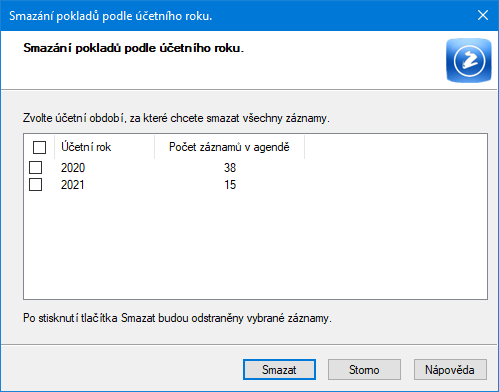The width and height of the screenshot is (499, 392).
Task: Close the dialog with the X button
Action: 483,15
